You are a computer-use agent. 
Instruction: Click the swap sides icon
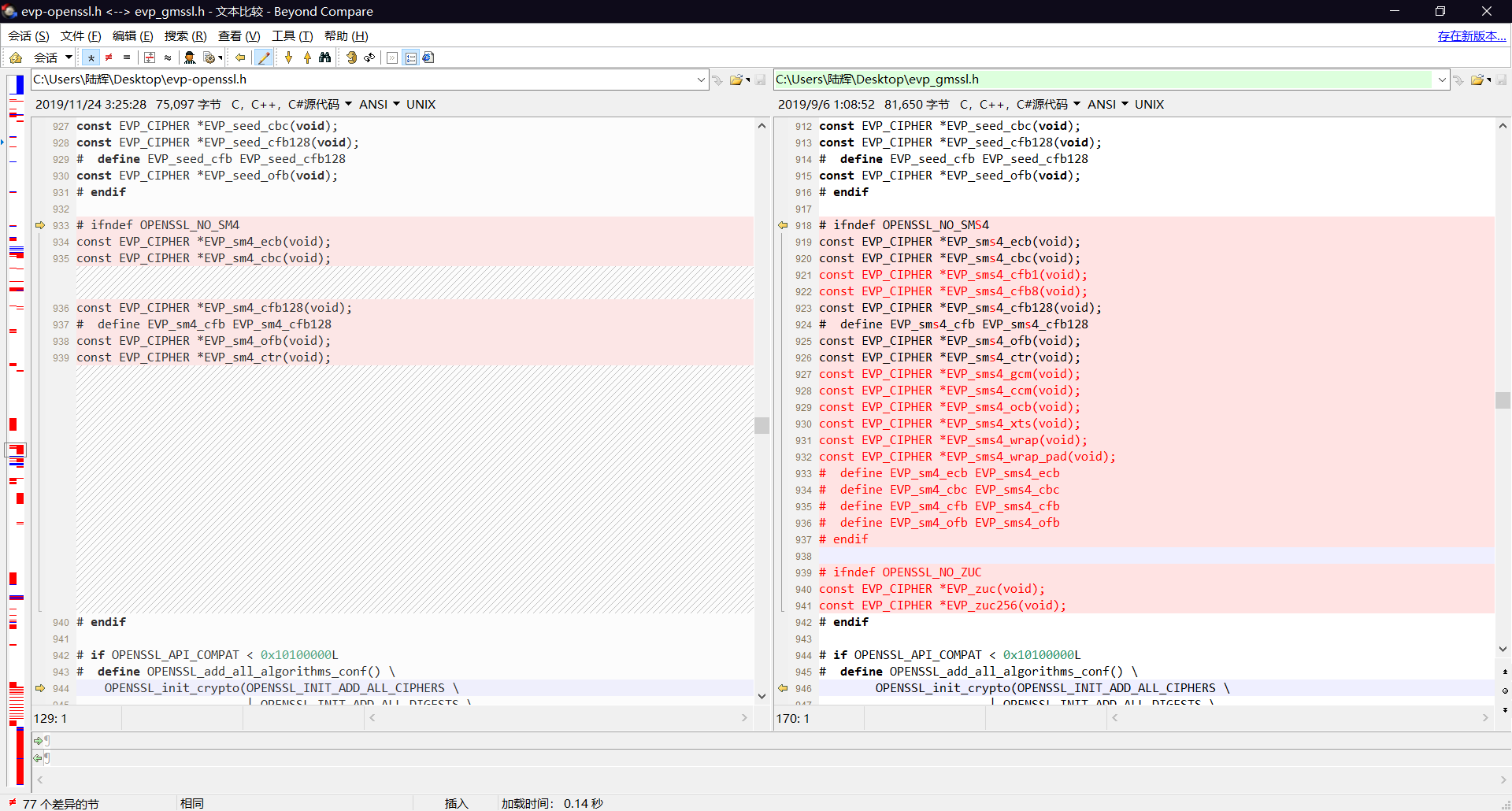(369, 57)
